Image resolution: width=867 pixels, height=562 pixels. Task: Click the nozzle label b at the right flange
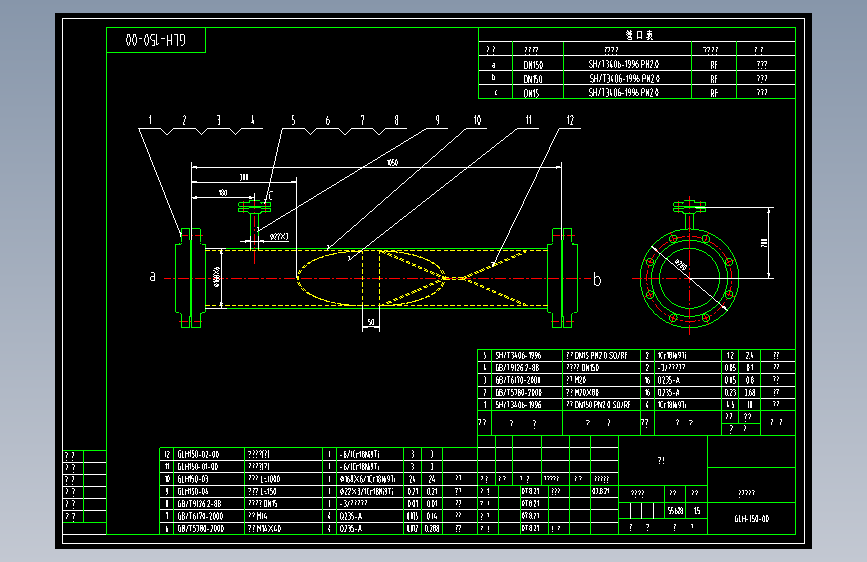(597, 279)
